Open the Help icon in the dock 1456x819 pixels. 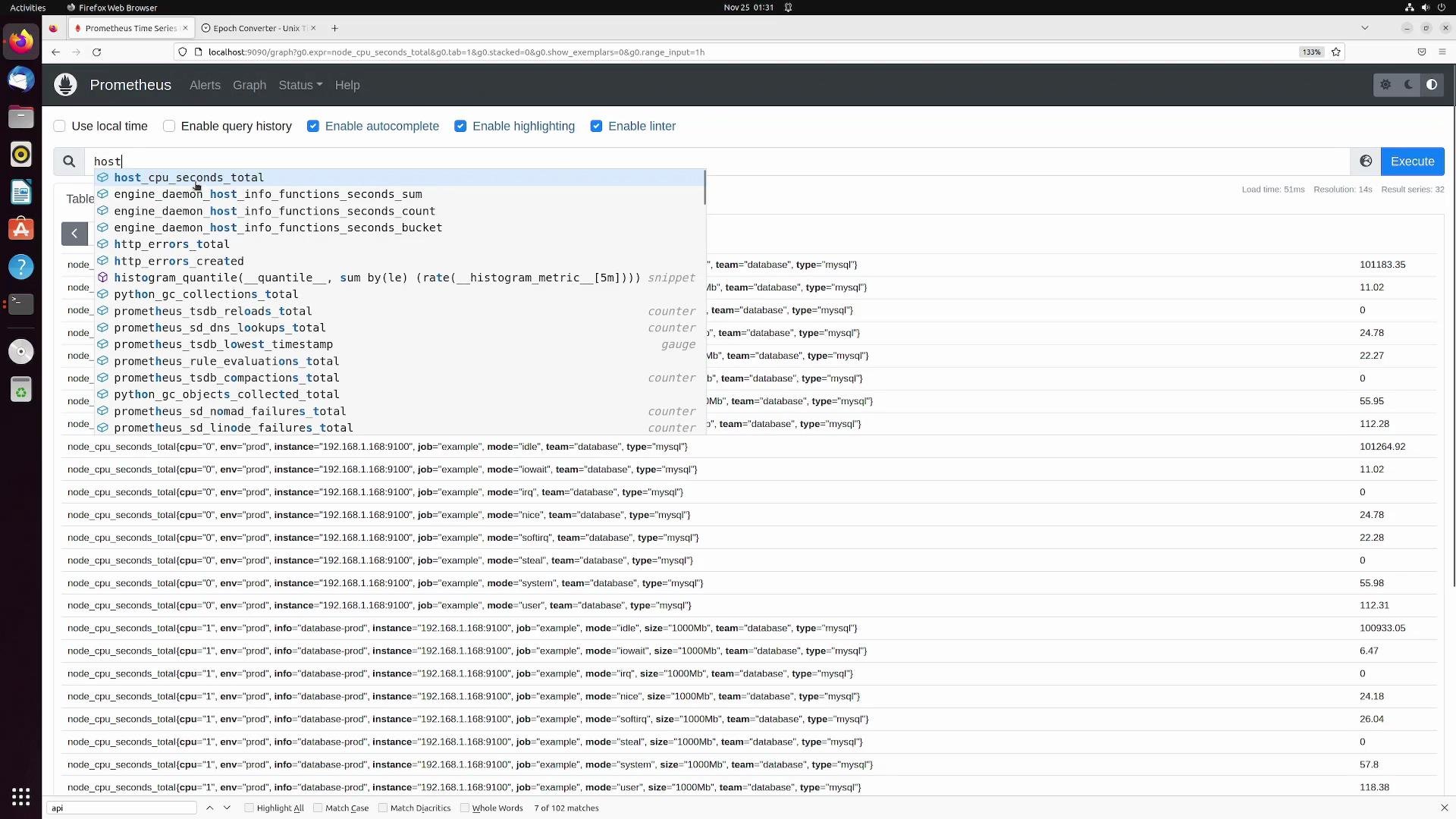coord(21,267)
